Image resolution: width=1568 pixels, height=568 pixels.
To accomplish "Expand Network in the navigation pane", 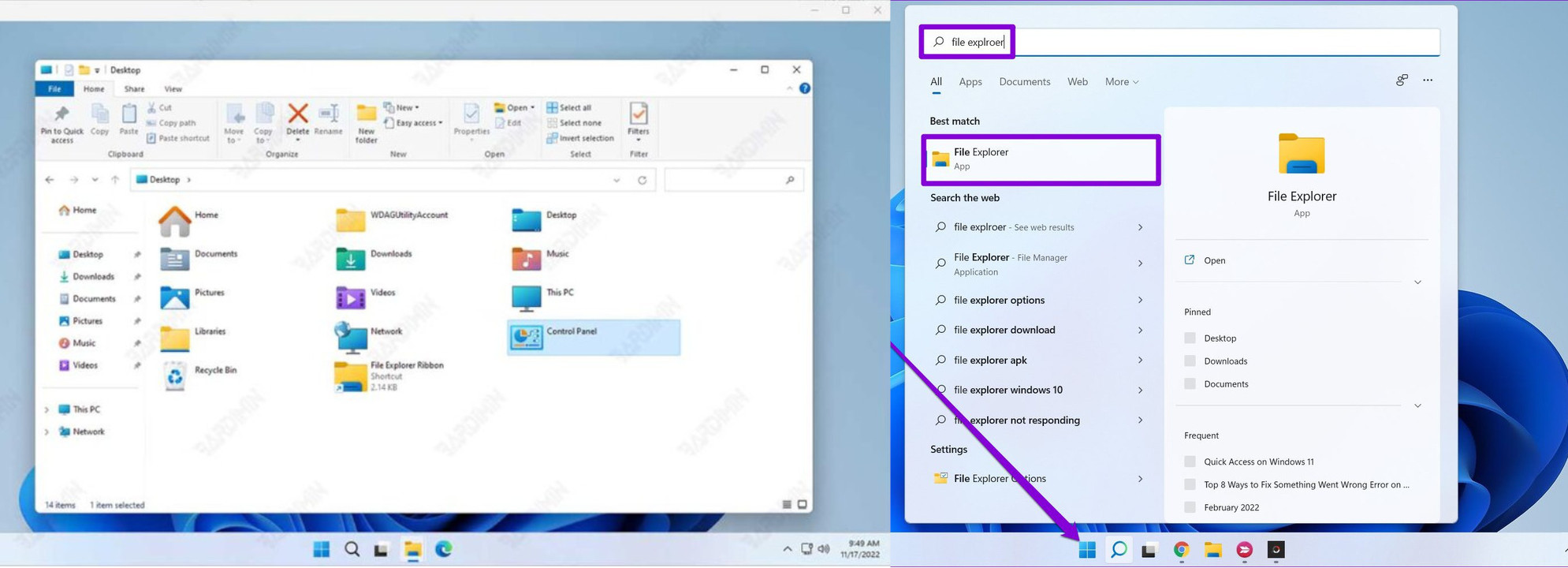I will tap(47, 432).
